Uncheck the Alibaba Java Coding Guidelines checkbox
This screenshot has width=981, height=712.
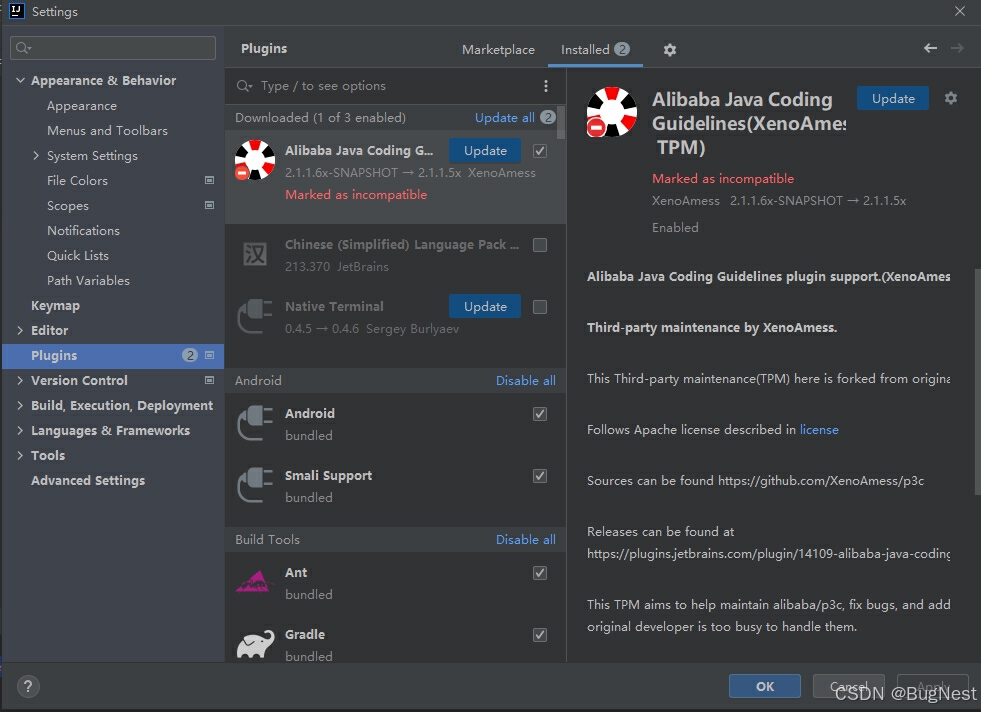click(540, 151)
